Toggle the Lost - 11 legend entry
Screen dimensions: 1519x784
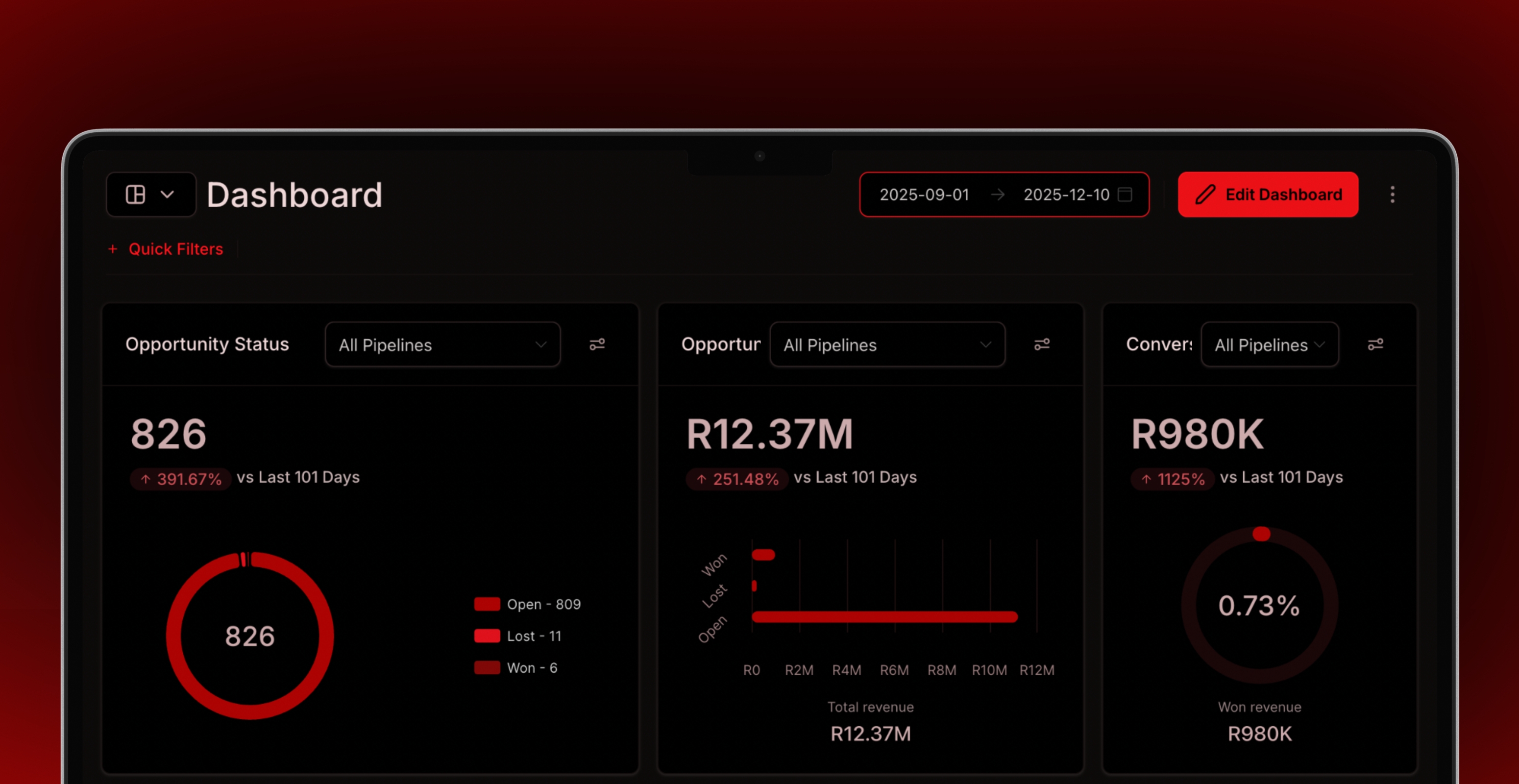click(519, 636)
